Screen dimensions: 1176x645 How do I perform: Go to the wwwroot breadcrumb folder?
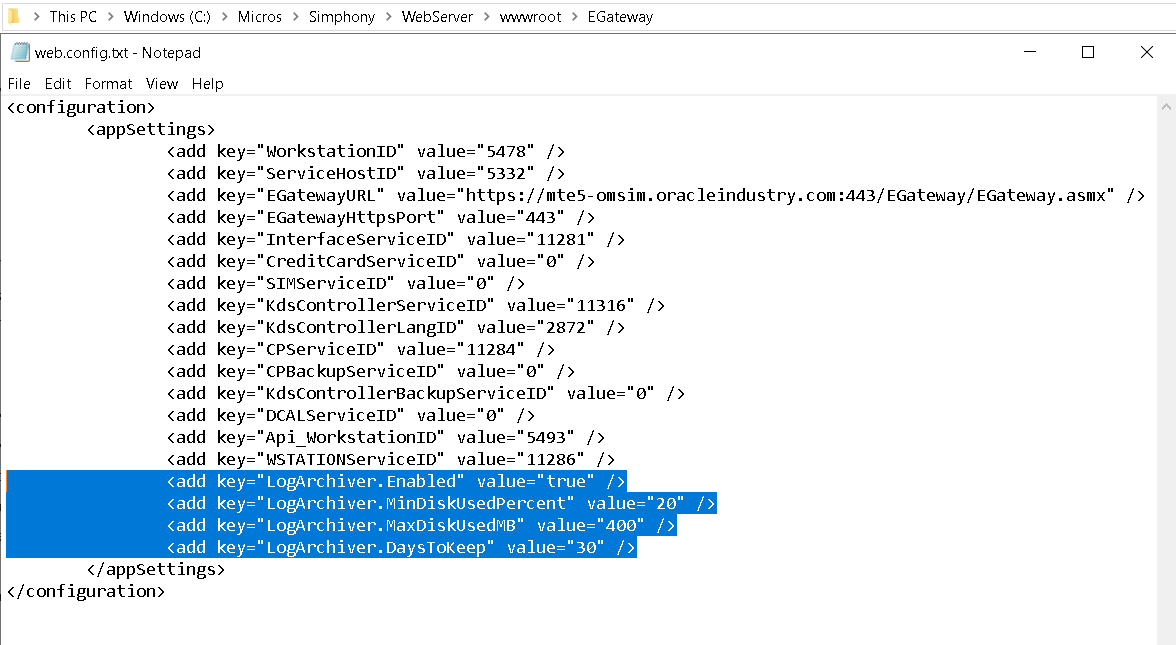click(x=531, y=17)
